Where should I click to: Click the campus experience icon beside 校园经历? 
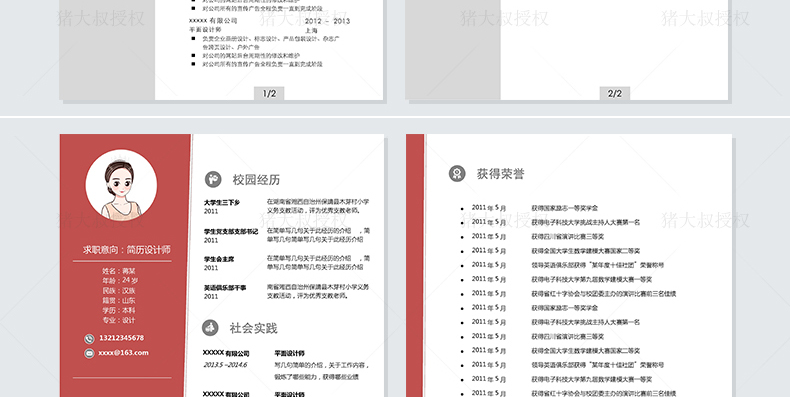213,179
